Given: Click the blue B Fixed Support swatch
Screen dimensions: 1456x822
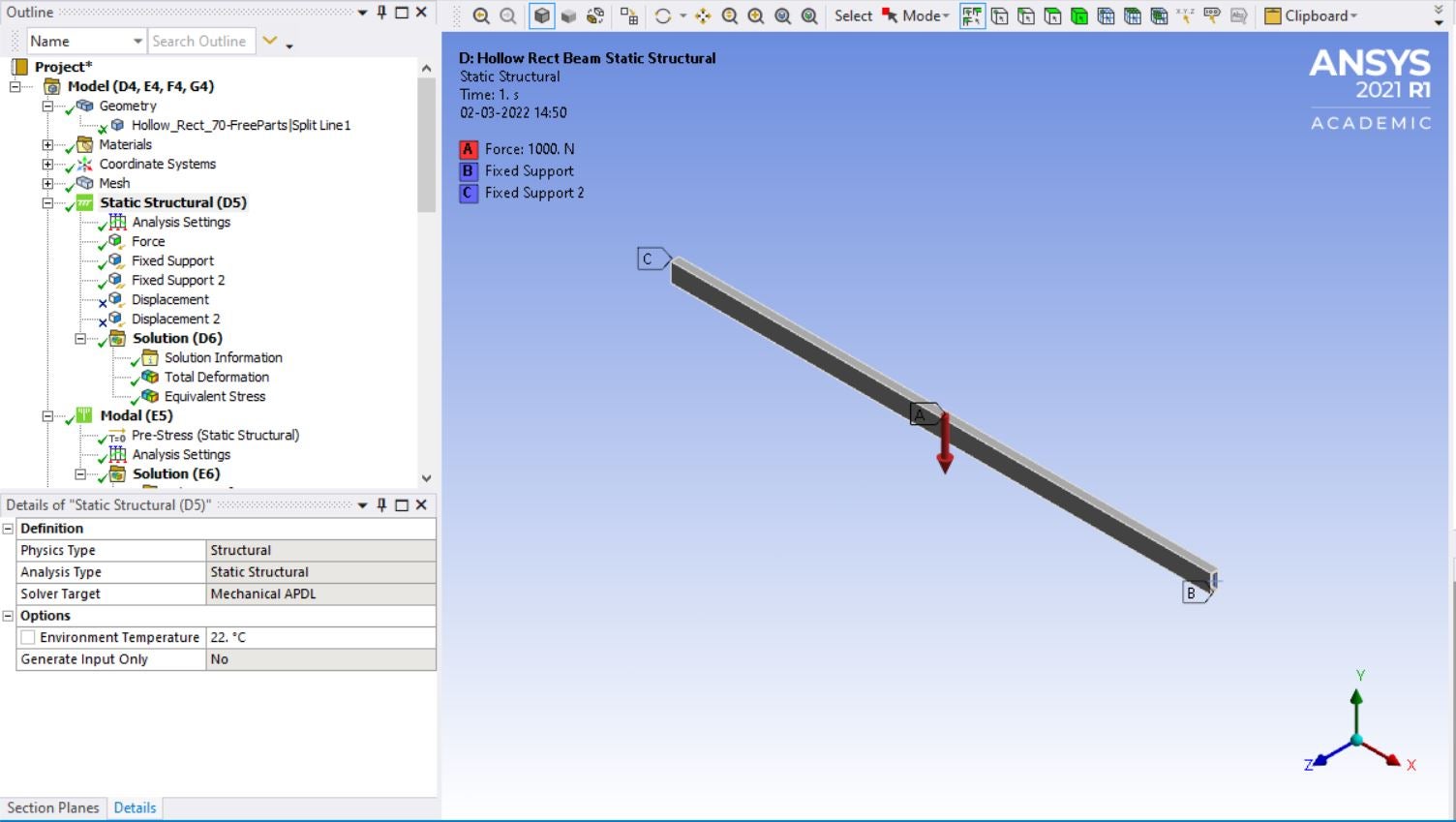Looking at the screenshot, I should point(469,171).
